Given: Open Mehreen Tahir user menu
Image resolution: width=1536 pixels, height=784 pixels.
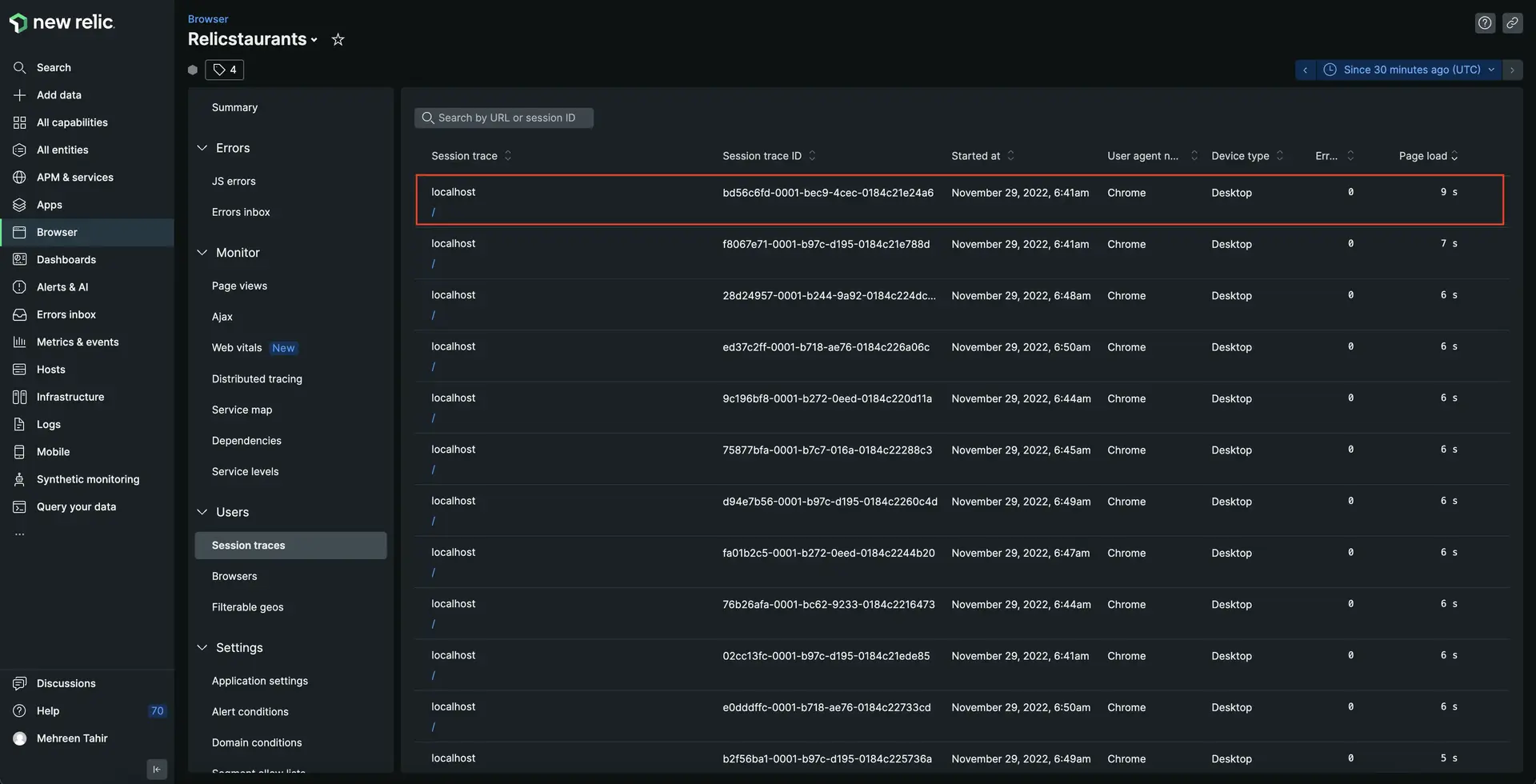Looking at the screenshot, I should [72, 738].
